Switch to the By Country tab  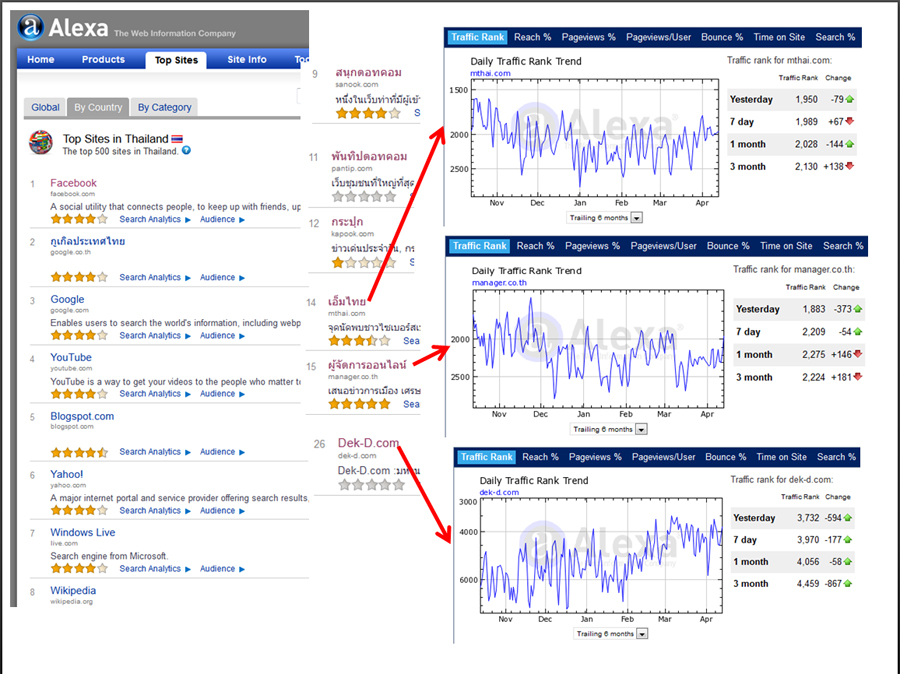tap(98, 107)
